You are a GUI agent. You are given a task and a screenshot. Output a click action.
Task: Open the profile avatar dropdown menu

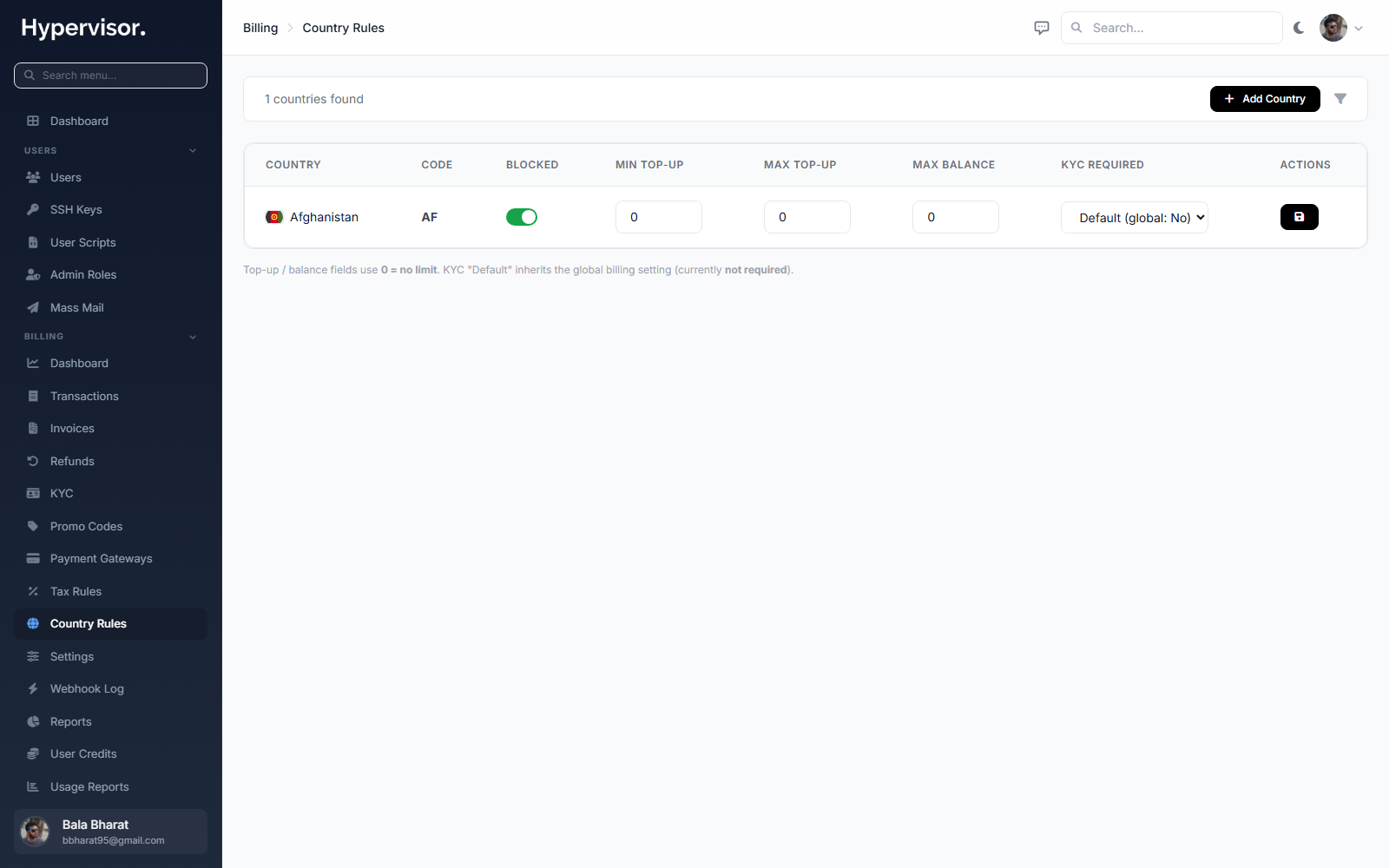(1341, 28)
